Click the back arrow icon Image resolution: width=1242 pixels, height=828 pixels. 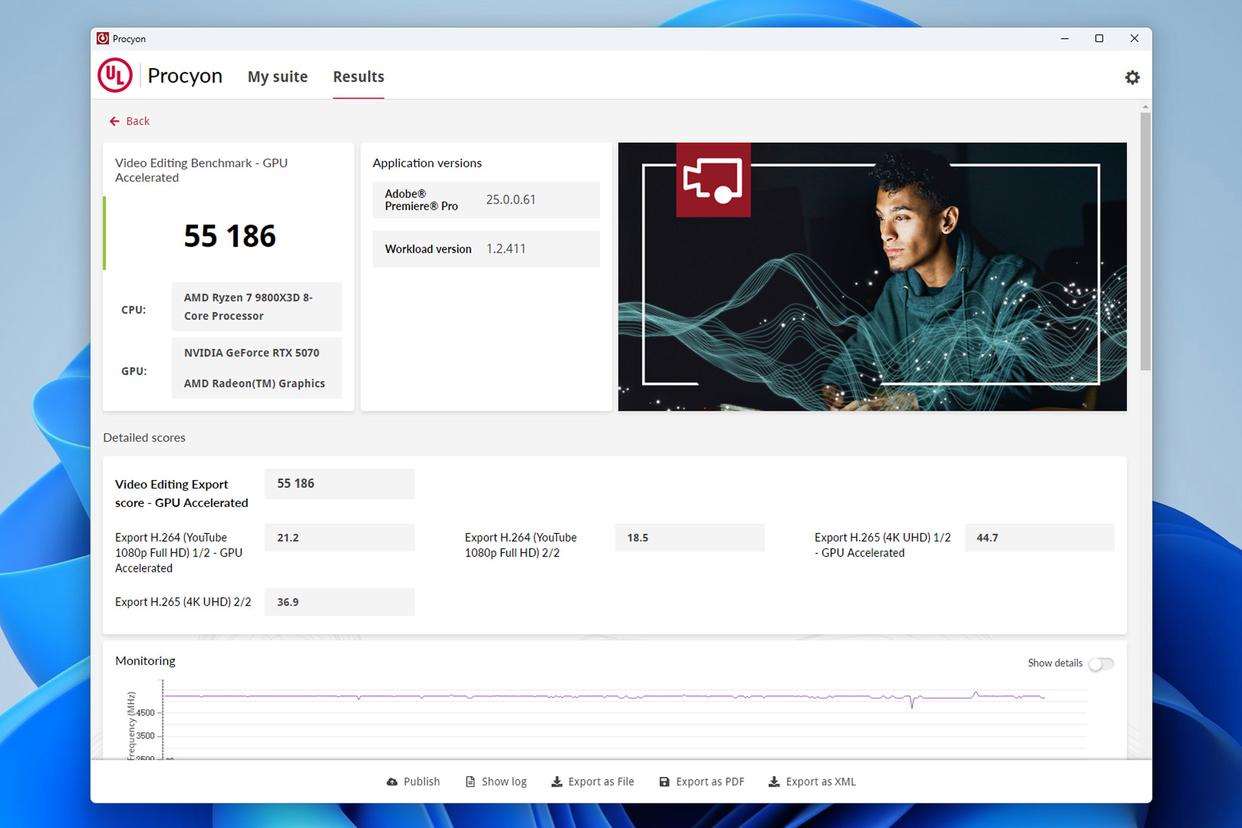point(114,121)
